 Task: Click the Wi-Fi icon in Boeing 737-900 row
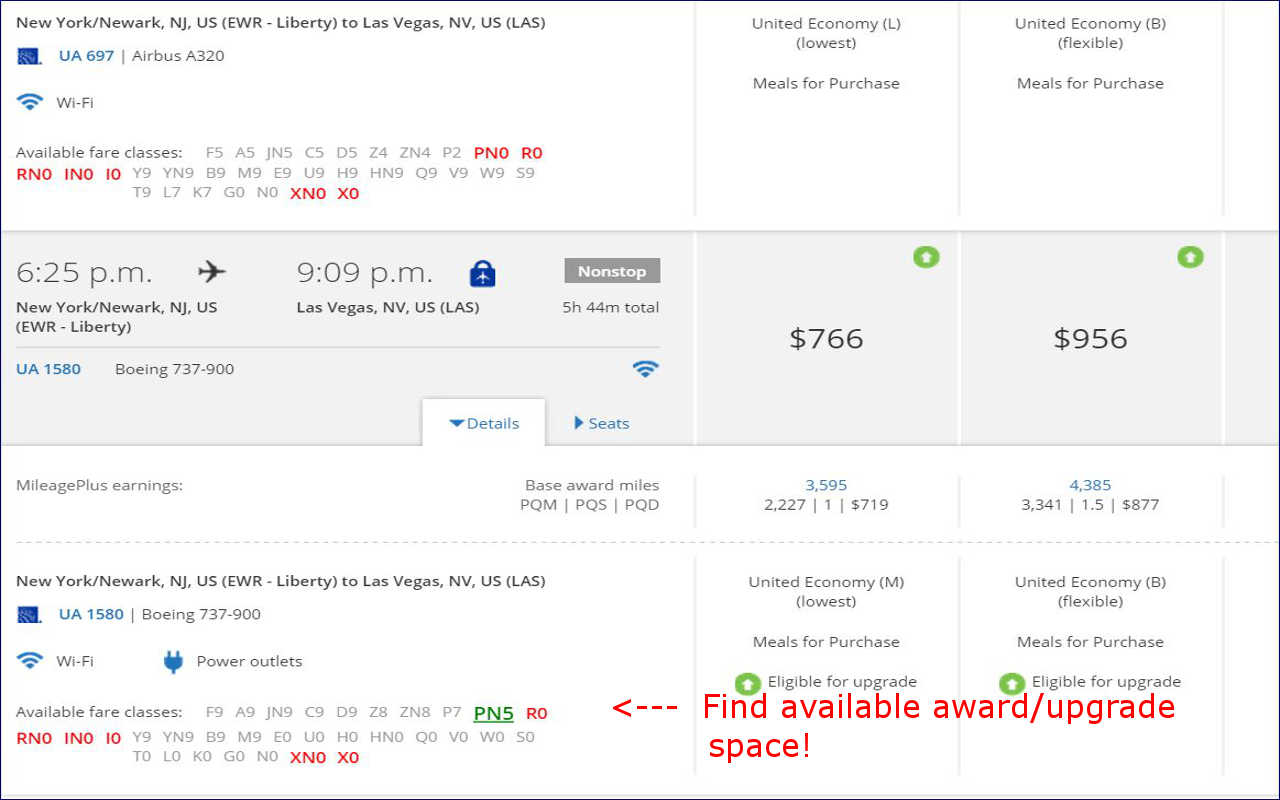[645, 369]
